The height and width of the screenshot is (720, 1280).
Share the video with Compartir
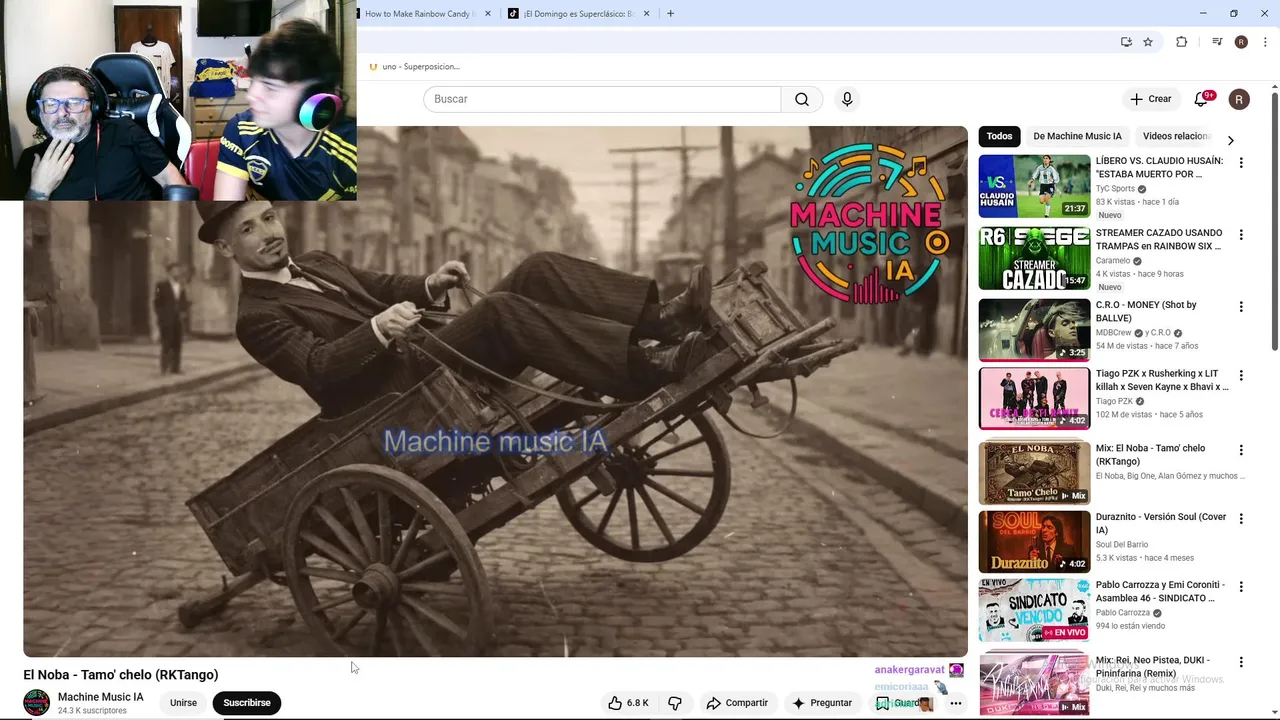pos(737,703)
